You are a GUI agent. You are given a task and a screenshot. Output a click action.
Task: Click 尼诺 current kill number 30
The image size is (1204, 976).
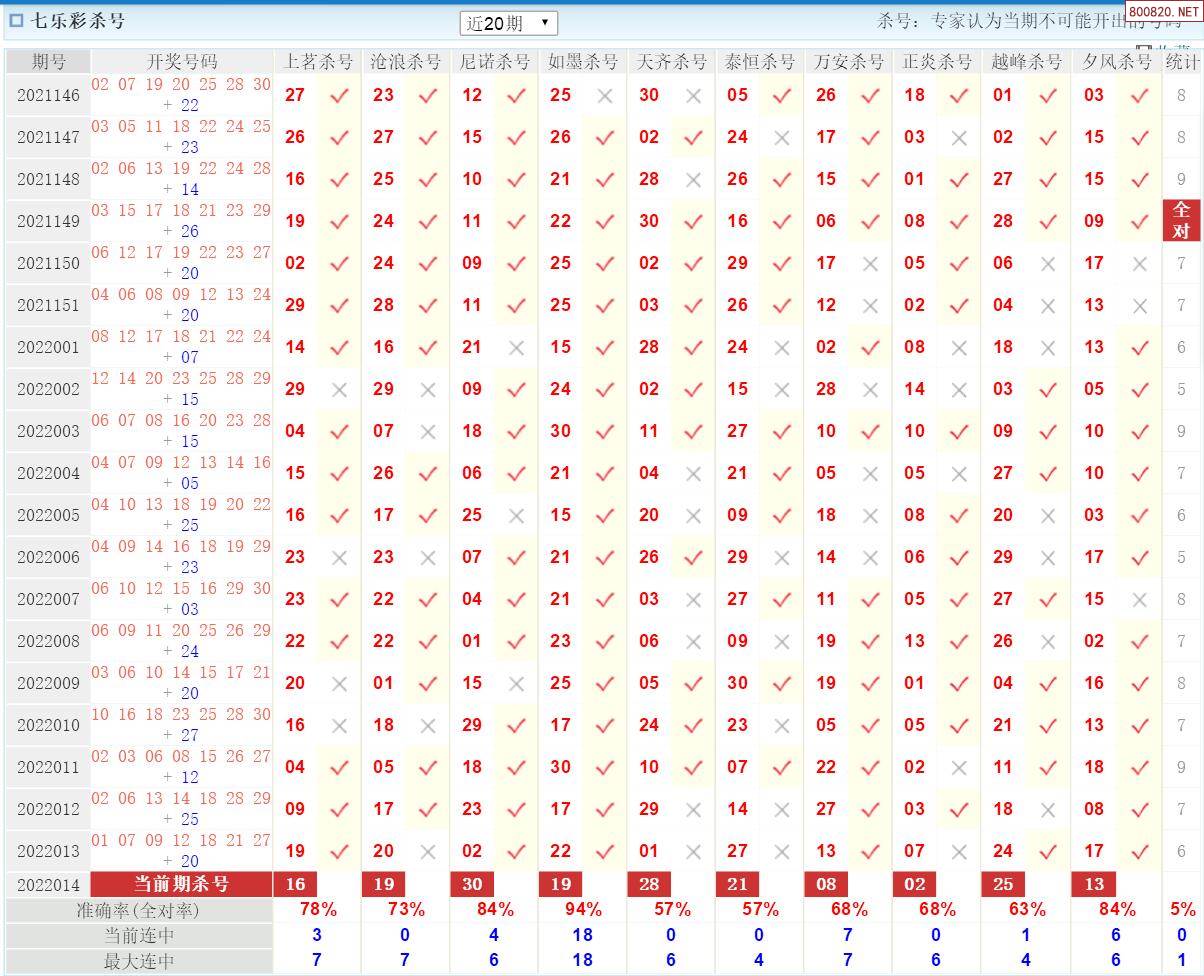[x=472, y=884]
